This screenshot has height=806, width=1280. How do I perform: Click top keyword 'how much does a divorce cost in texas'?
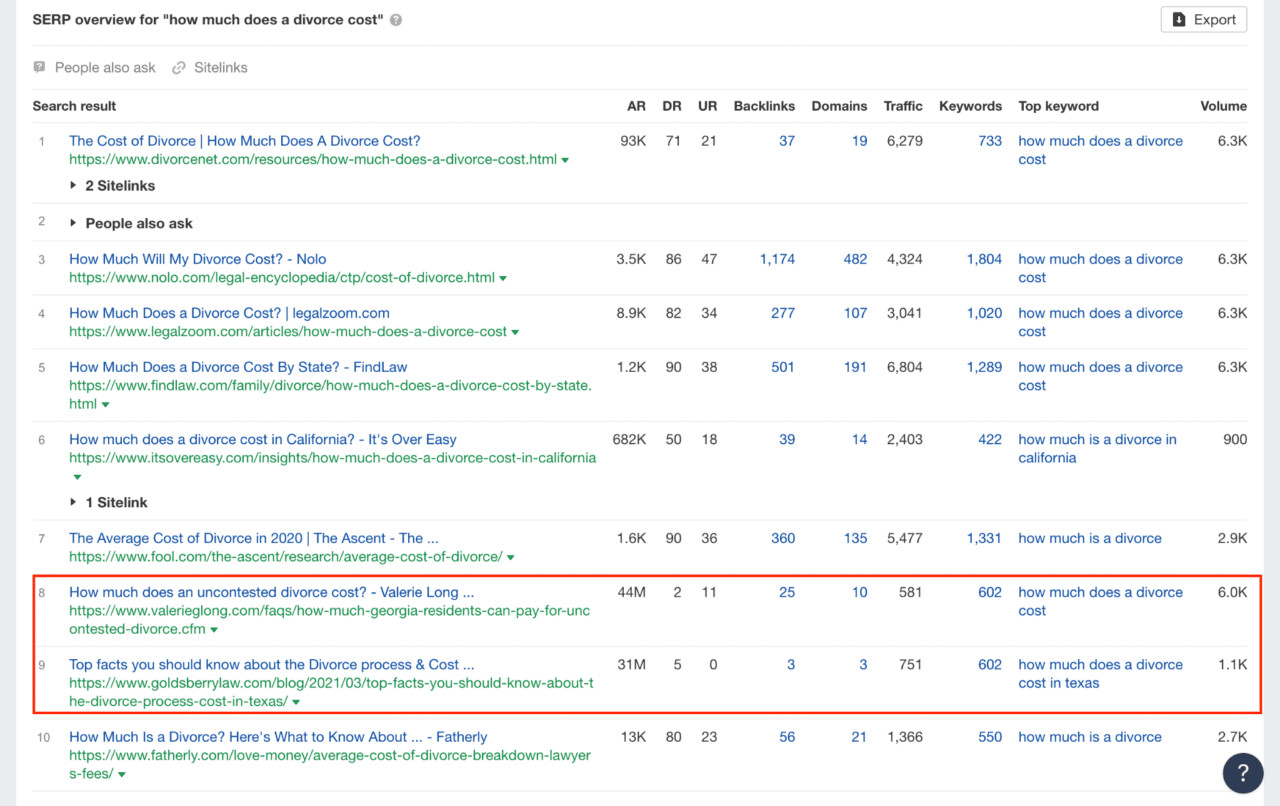coord(1100,674)
